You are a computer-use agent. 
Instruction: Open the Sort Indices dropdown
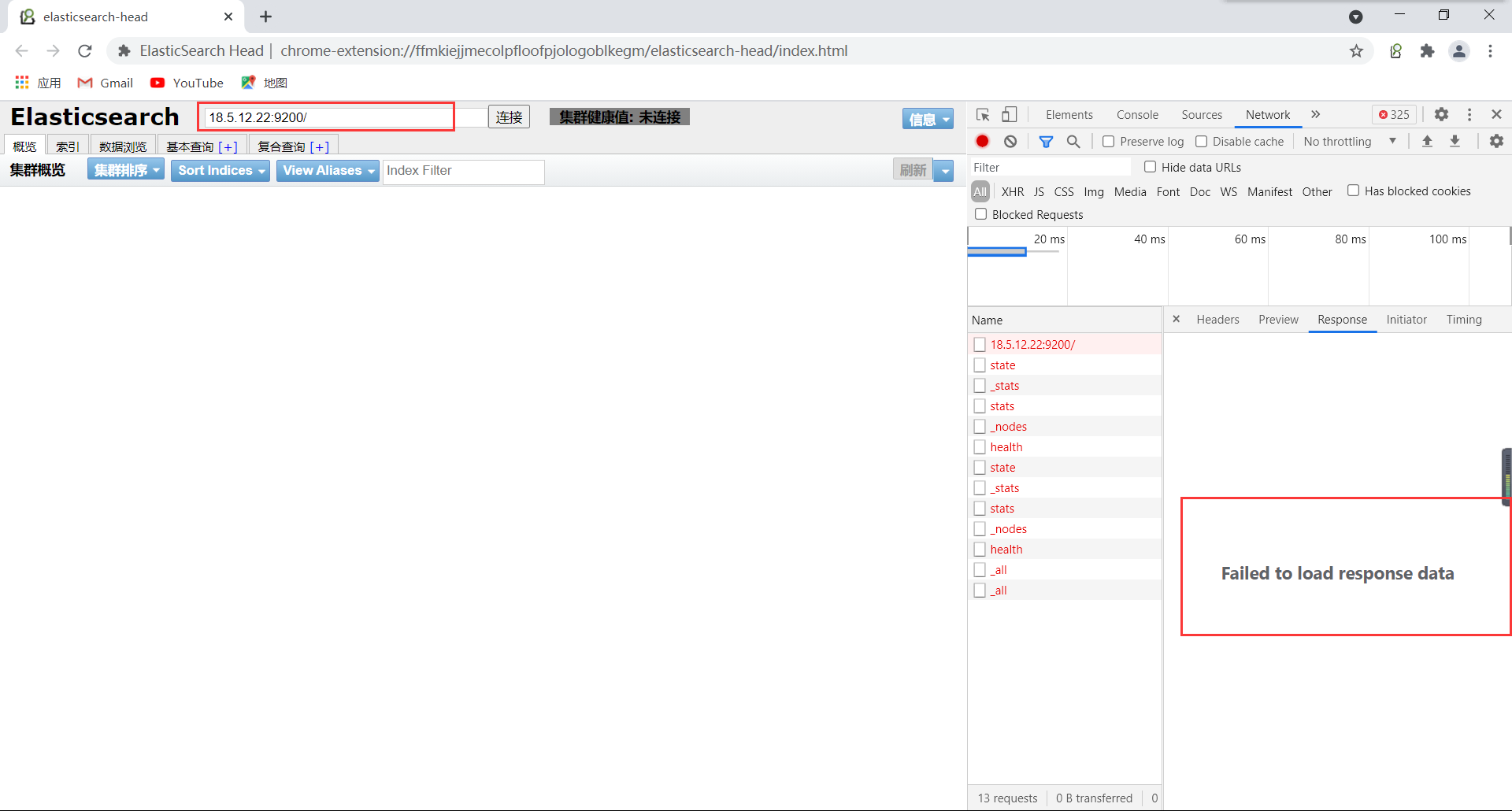pyautogui.click(x=220, y=171)
